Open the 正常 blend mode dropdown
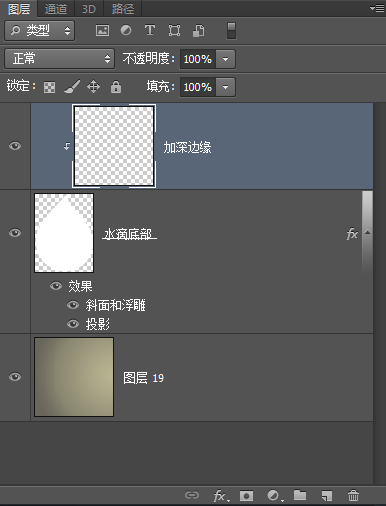 tap(60, 59)
